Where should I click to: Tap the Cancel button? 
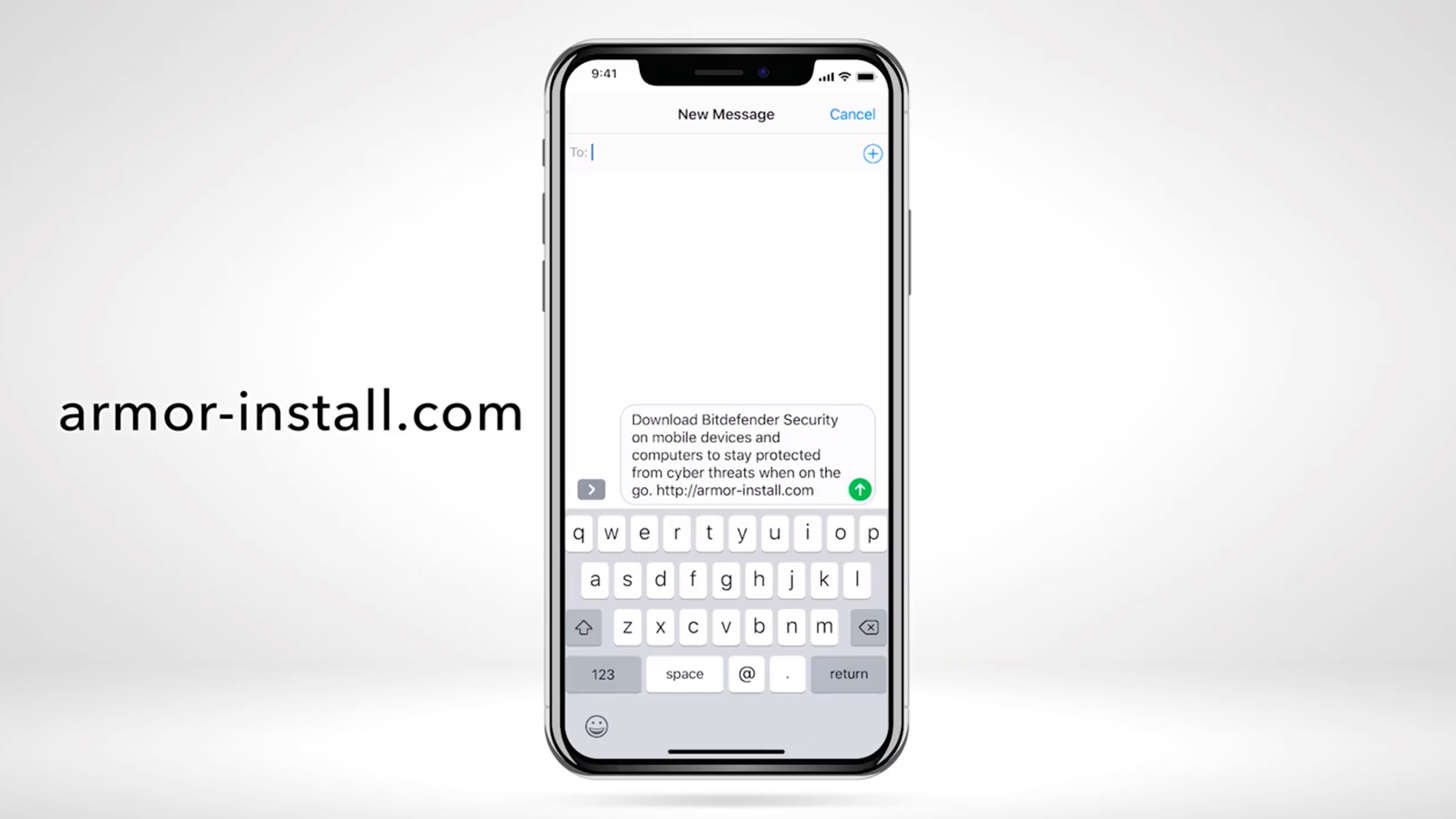point(852,114)
